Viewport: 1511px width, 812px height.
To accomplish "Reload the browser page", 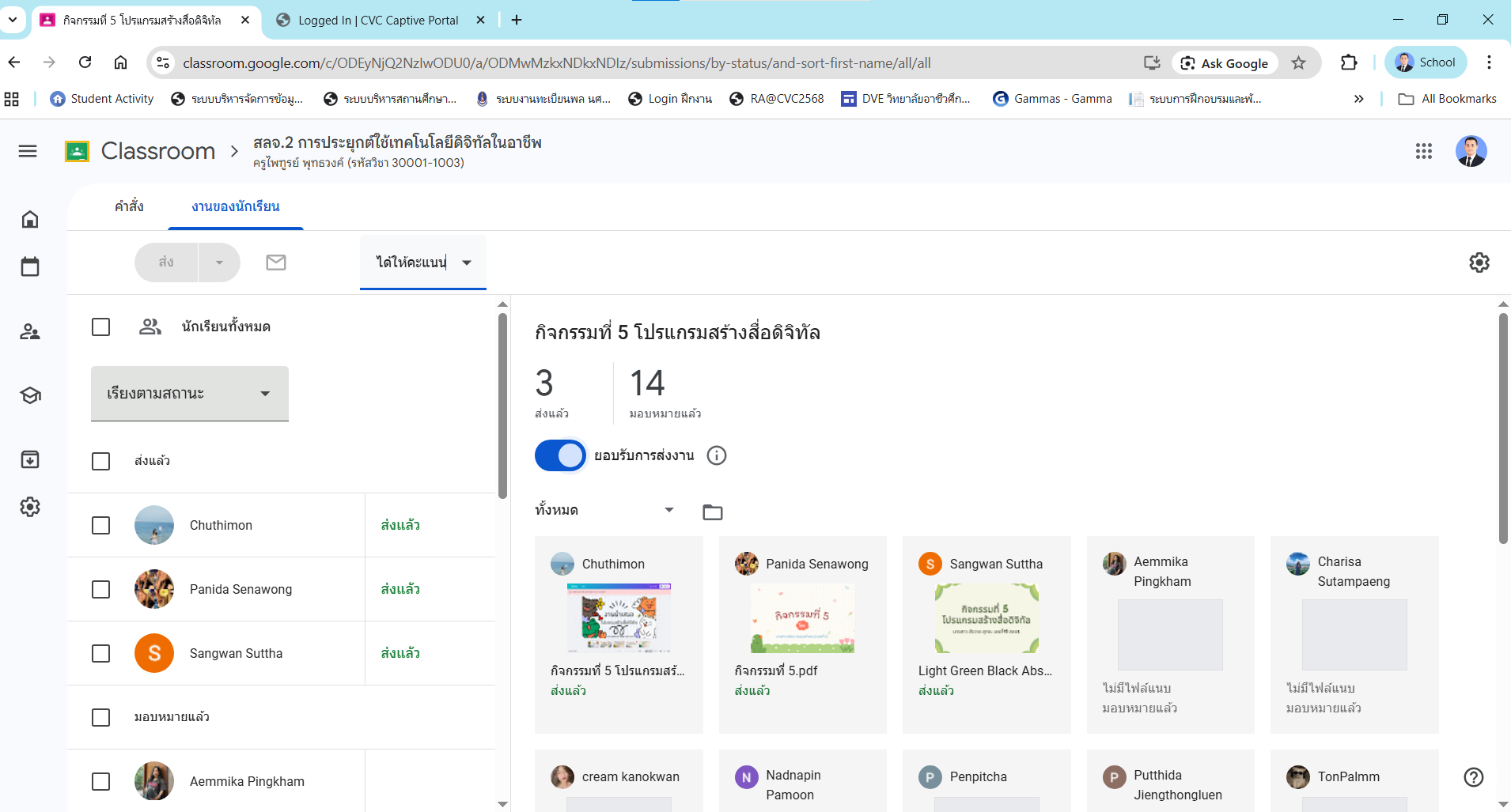I will (85, 62).
